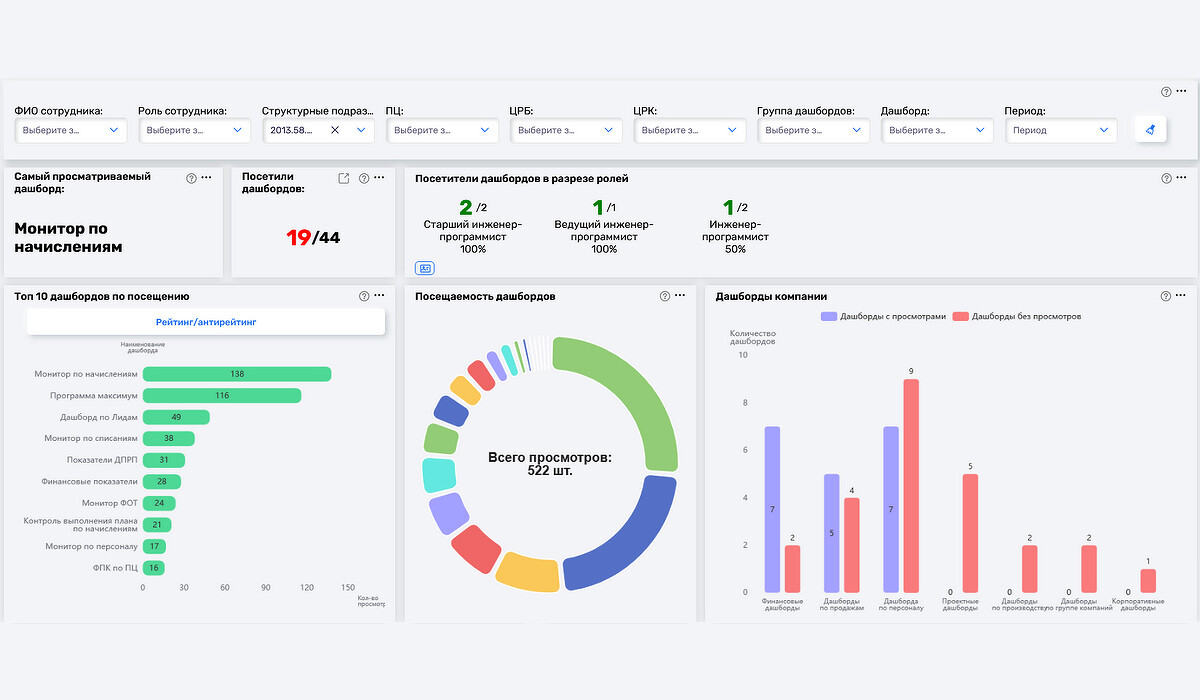The width and height of the screenshot is (1200, 700).
Task: Open three-dot menu on Дашборды компании card
Action: (1181, 296)
